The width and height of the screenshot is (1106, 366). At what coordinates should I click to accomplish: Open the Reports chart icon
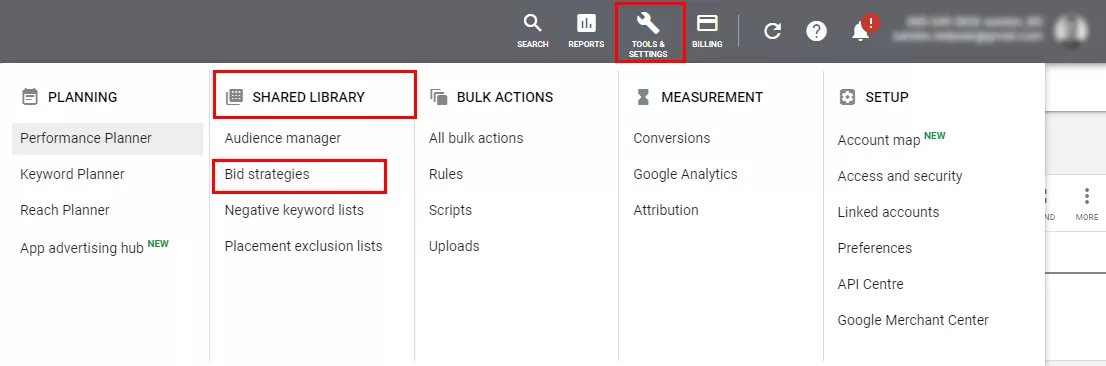(586, 24)
